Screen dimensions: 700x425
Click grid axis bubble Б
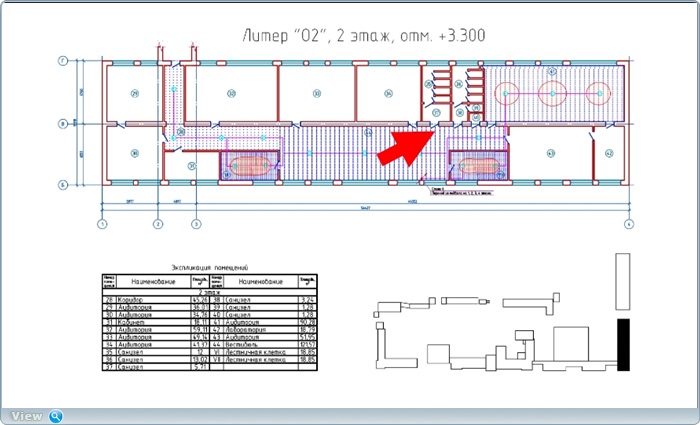[63, 184]
